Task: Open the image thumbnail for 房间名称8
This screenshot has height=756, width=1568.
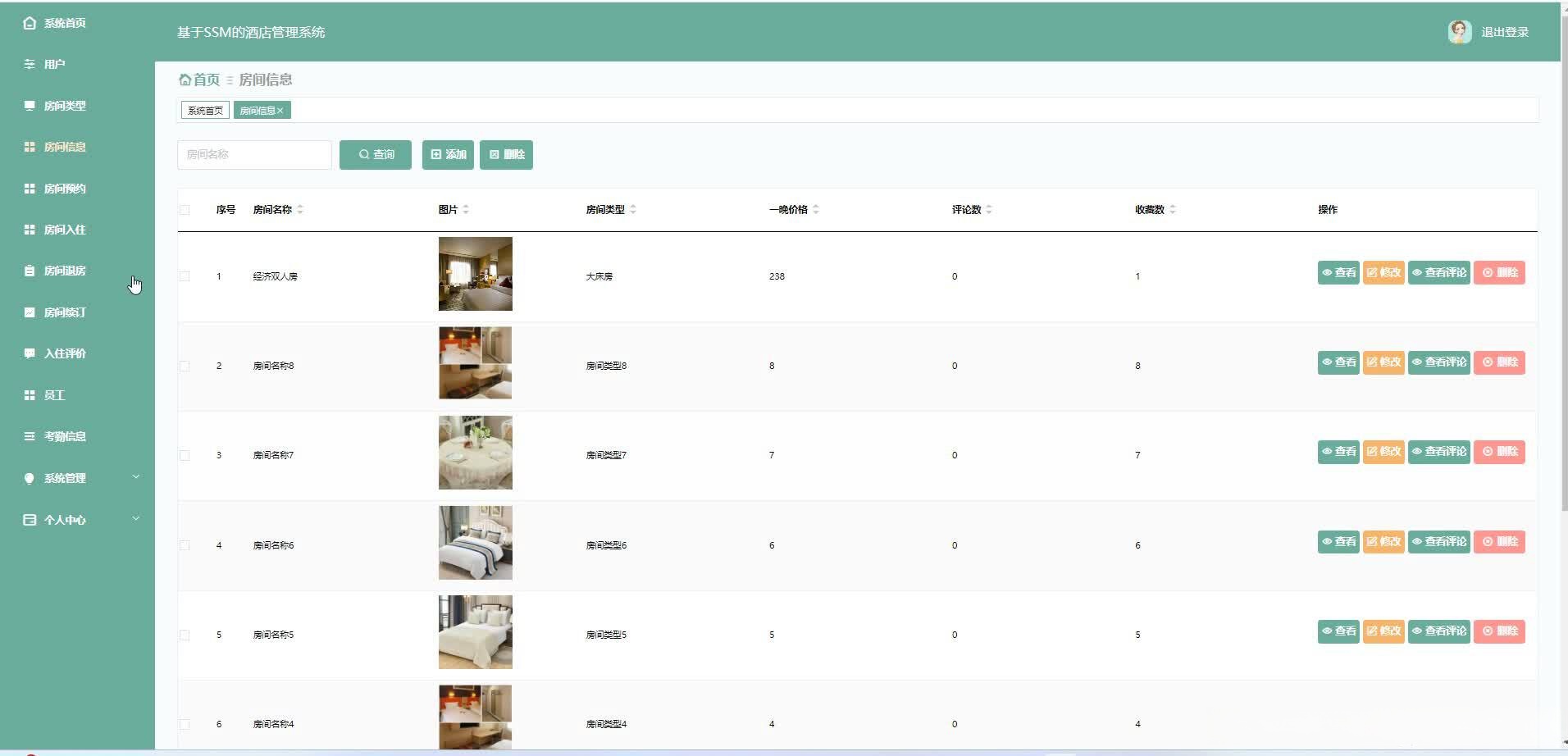Action: coord(476,363)
